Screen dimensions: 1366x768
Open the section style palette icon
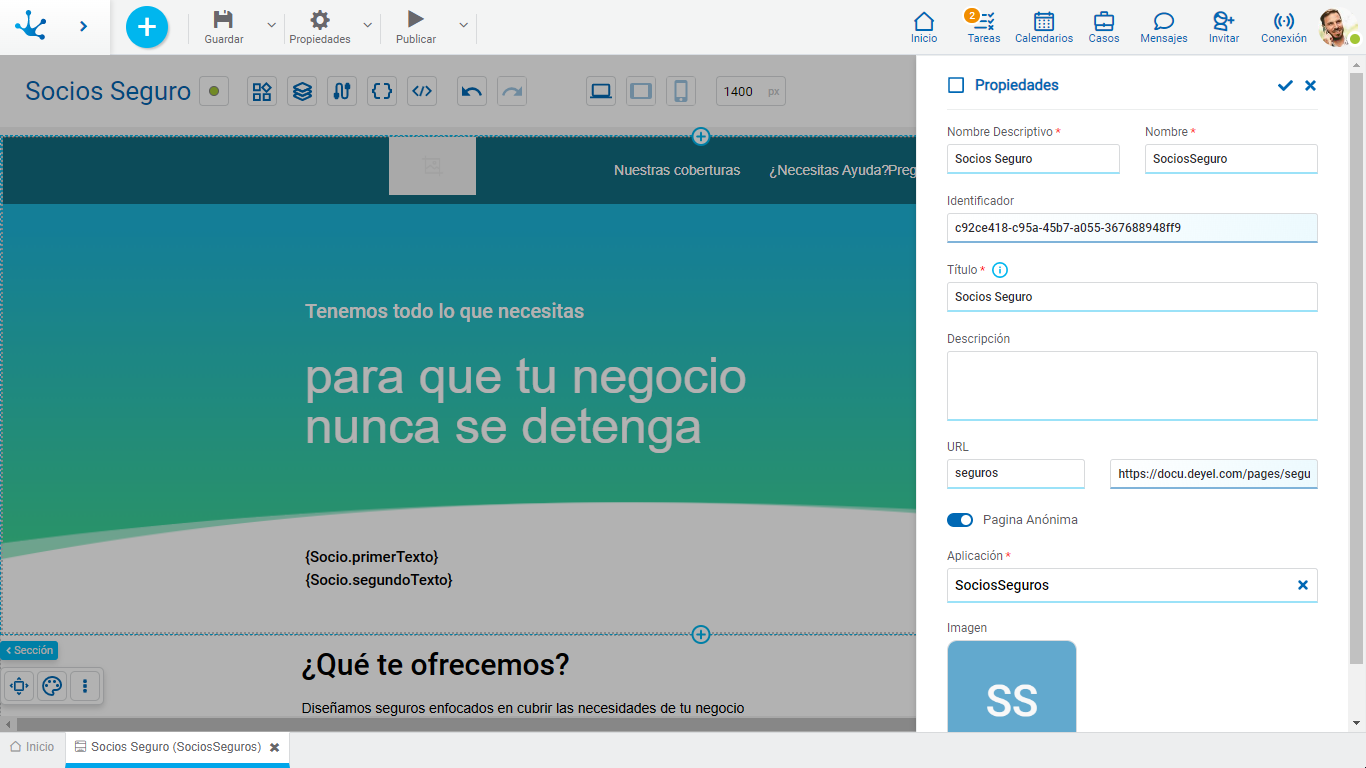52,686
